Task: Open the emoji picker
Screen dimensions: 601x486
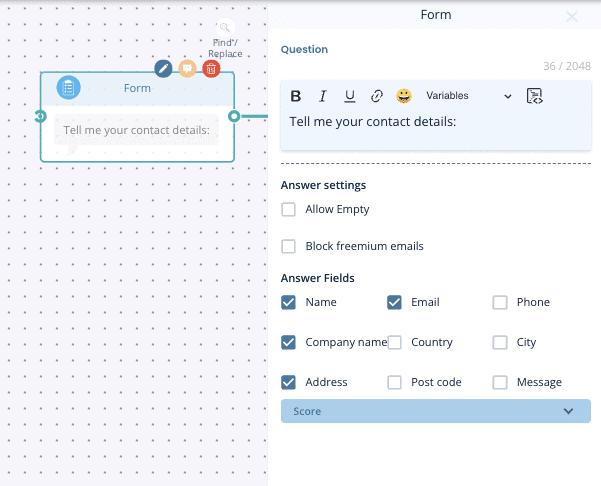Action: (404, 96)
